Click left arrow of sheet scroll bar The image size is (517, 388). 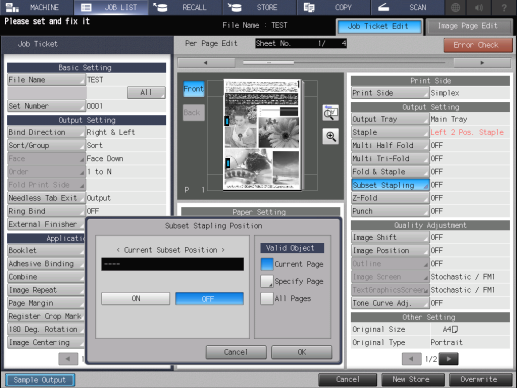pos(206,63)
